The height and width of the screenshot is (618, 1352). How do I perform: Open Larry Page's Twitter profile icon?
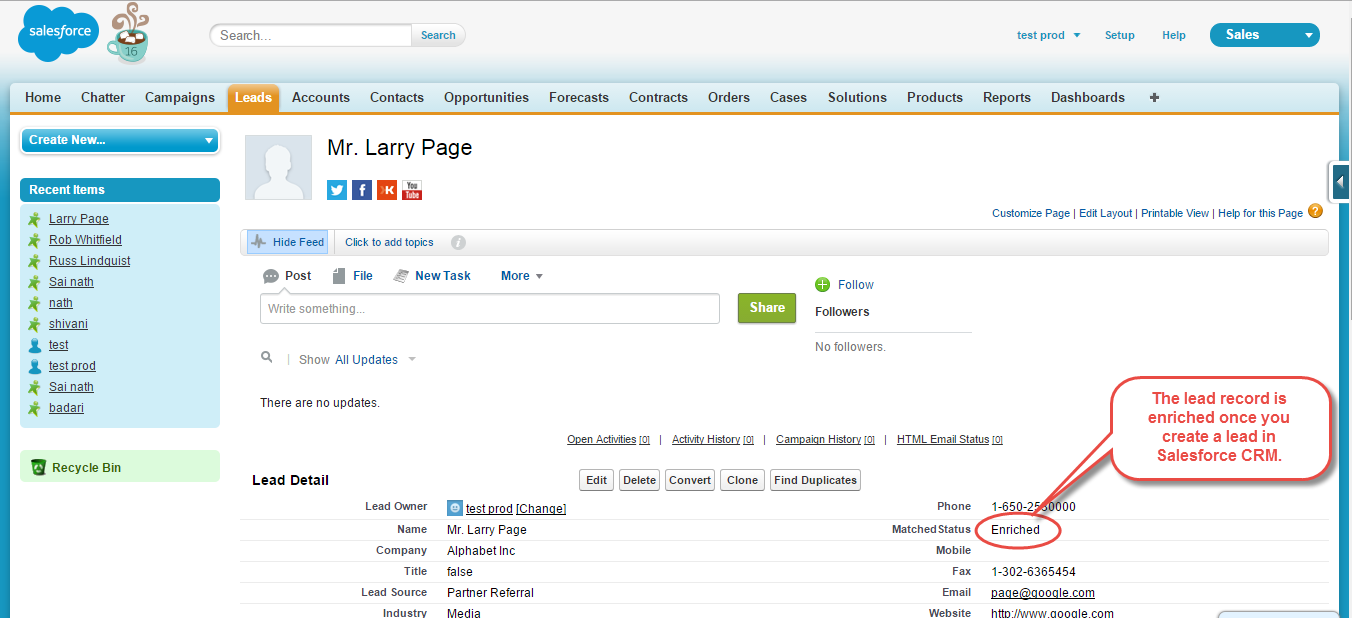tap(337, 190)
